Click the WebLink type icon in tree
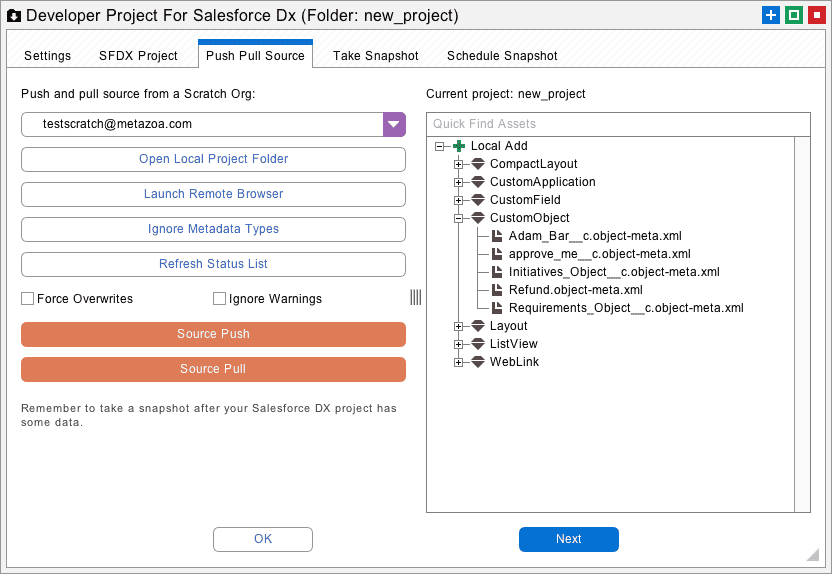The image size is (832, 574). [478, 362]
